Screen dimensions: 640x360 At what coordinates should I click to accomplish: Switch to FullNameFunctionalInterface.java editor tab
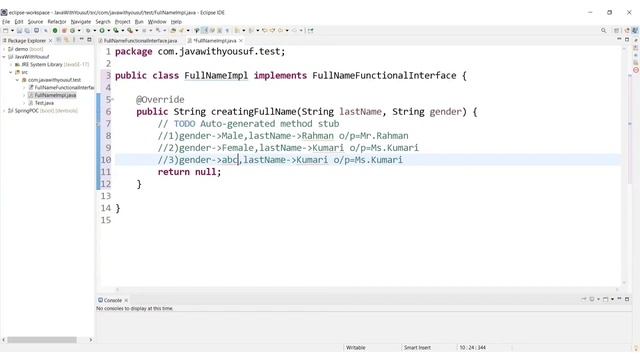[x=138, y=41]
